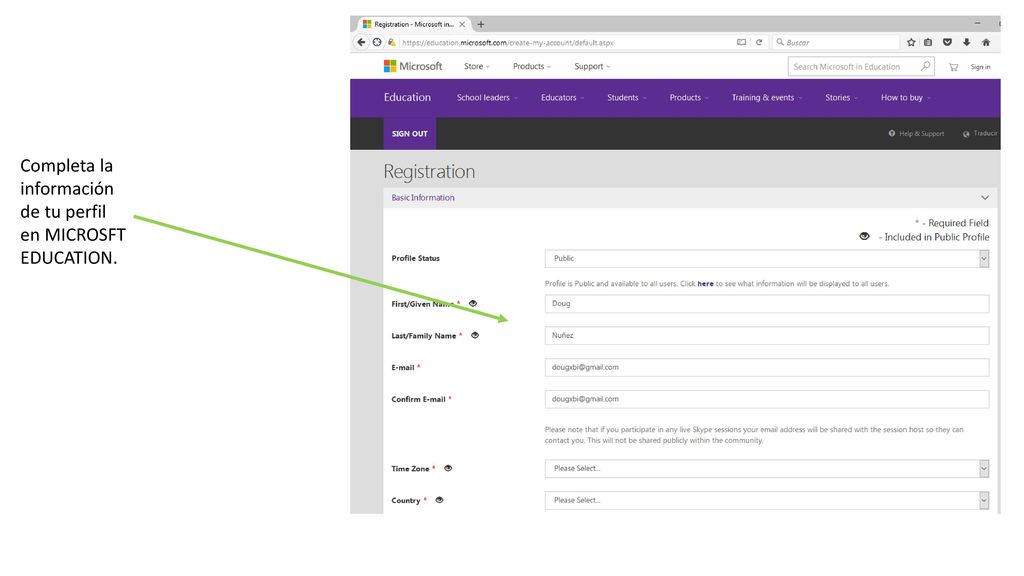Expand the Store menu
1024x576 pixels.
pos(476,66)
